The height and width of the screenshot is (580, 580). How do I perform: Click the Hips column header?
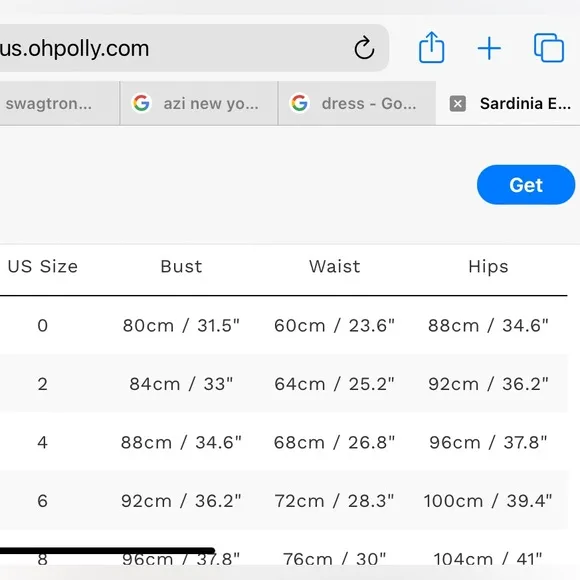pos(488,267)
